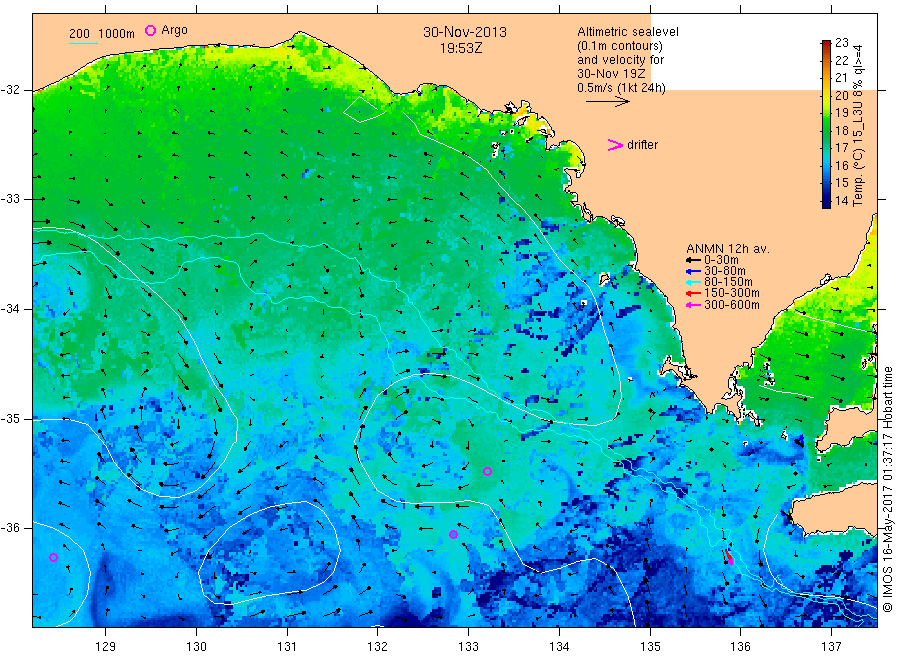Click the magenta 300-600m ANMN legend arrow
Image resolution: width=900 pixels, height=660 pixels.
click(x=693, y=305)
